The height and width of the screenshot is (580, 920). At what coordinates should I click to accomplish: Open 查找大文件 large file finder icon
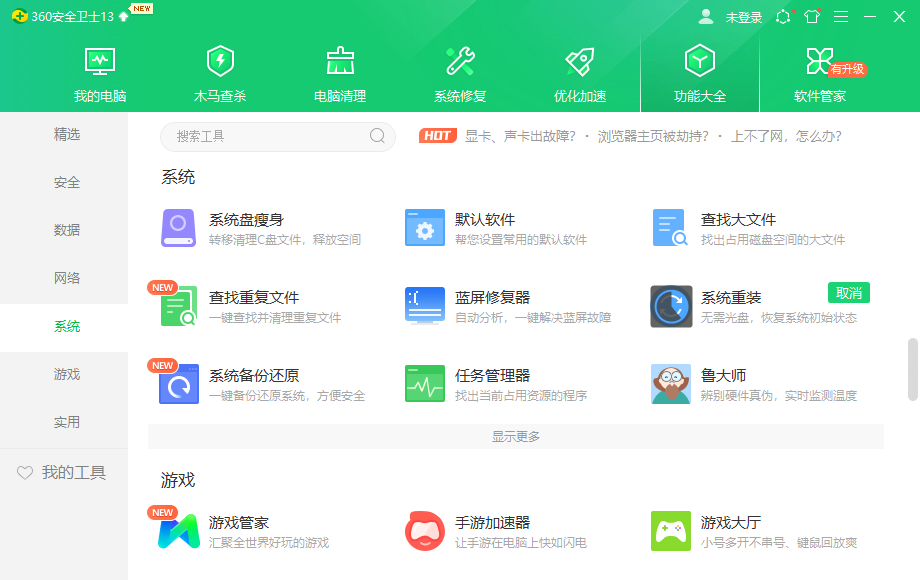click(x=670, y=228)
